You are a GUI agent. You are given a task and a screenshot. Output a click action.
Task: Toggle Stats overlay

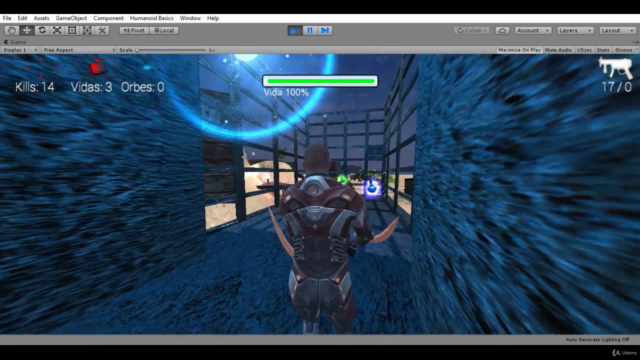click(603, 50)
